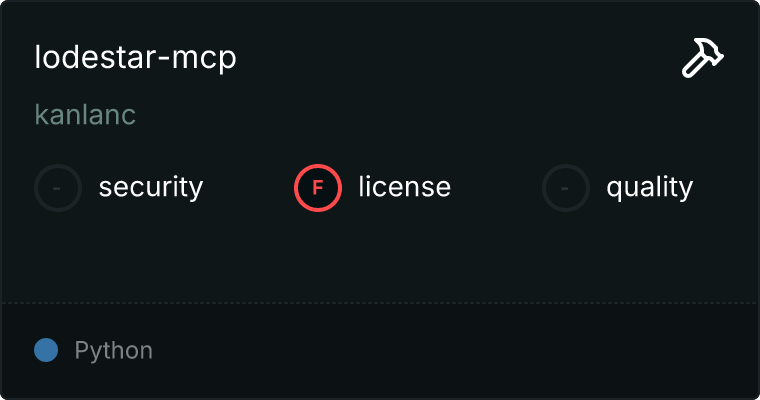This screenshot has width=760, height=400.
Task: Click the blue Python language dot
Action: coord(46,350)
